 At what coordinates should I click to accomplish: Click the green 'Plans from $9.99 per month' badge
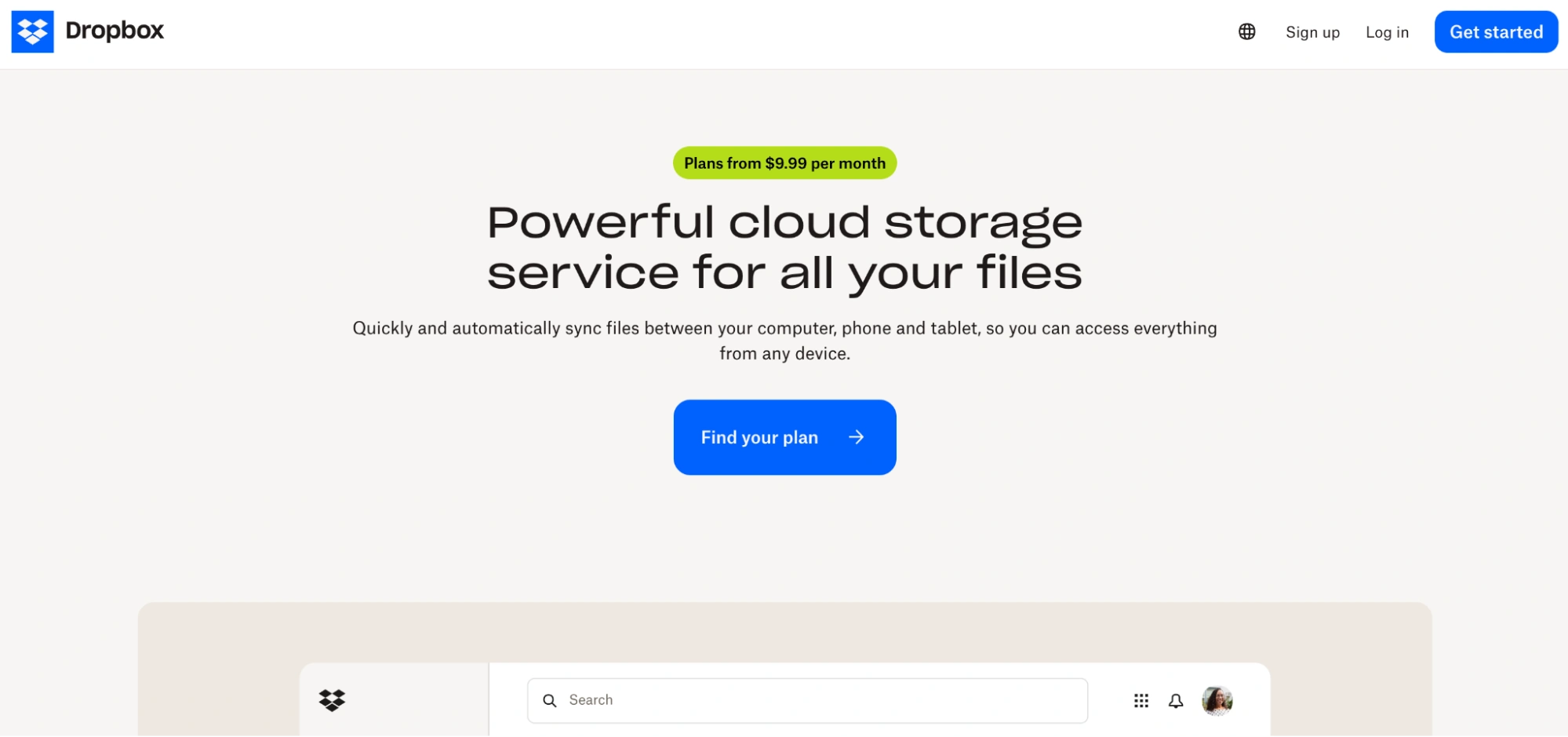click(x=784, y=162)
